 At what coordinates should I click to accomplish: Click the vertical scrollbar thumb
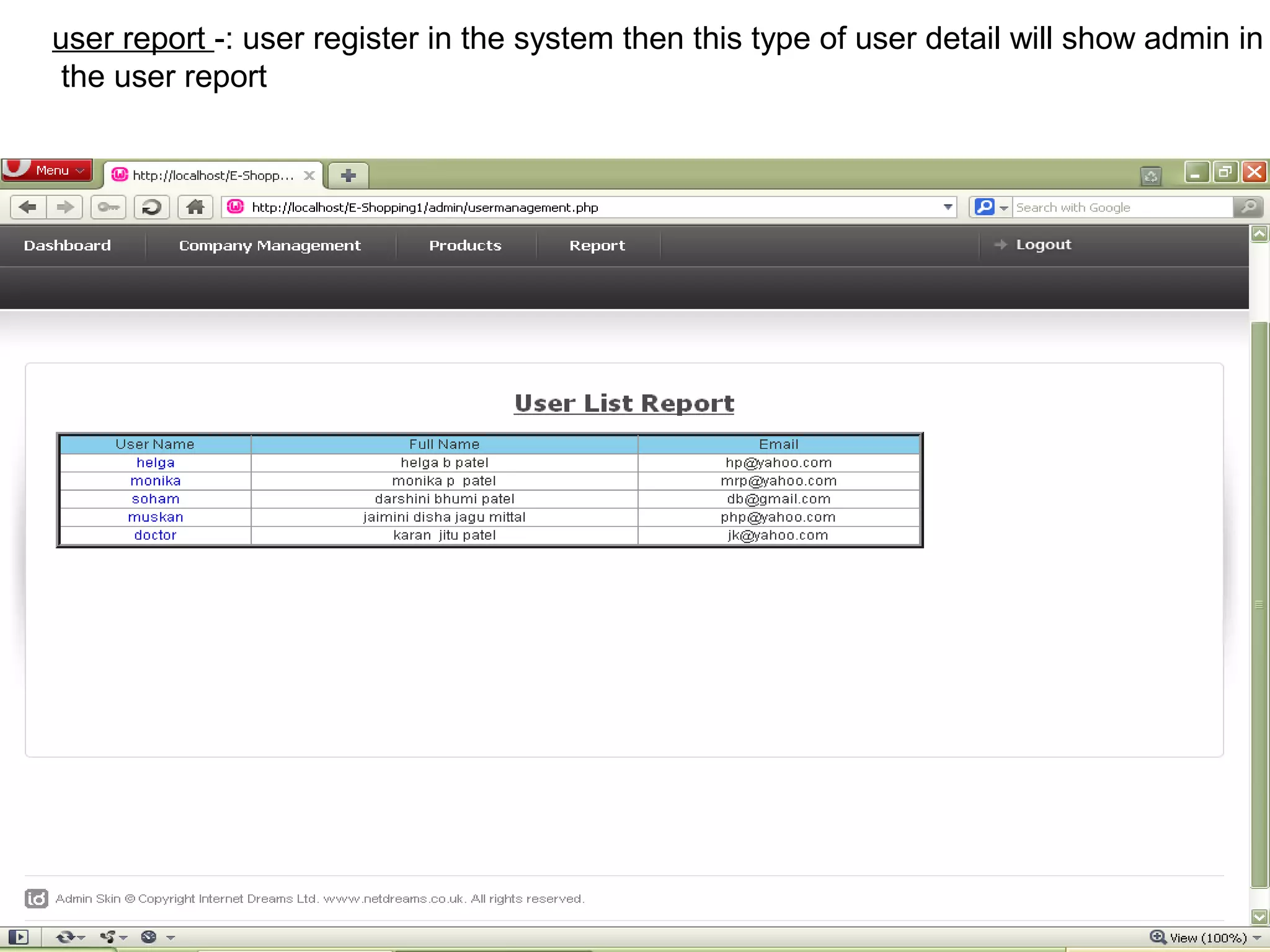point(1259,604)
